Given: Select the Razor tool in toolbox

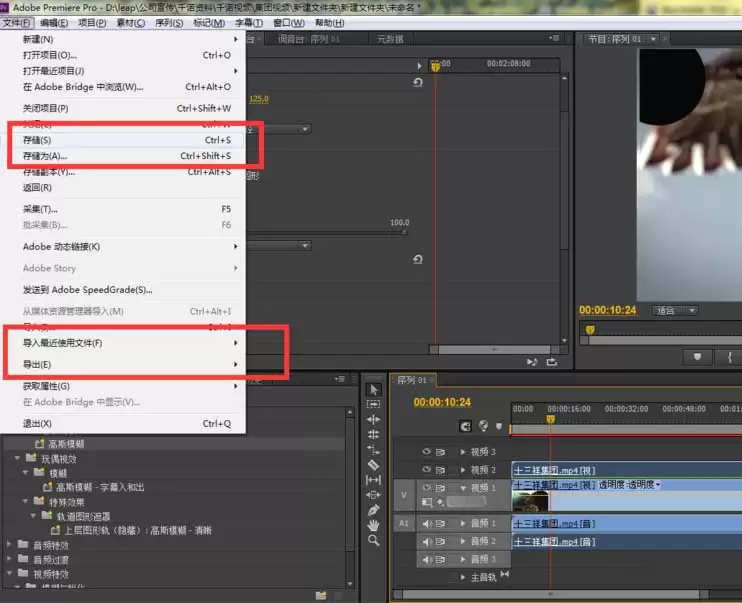Looking at the screenshot, I should point(373,465).
